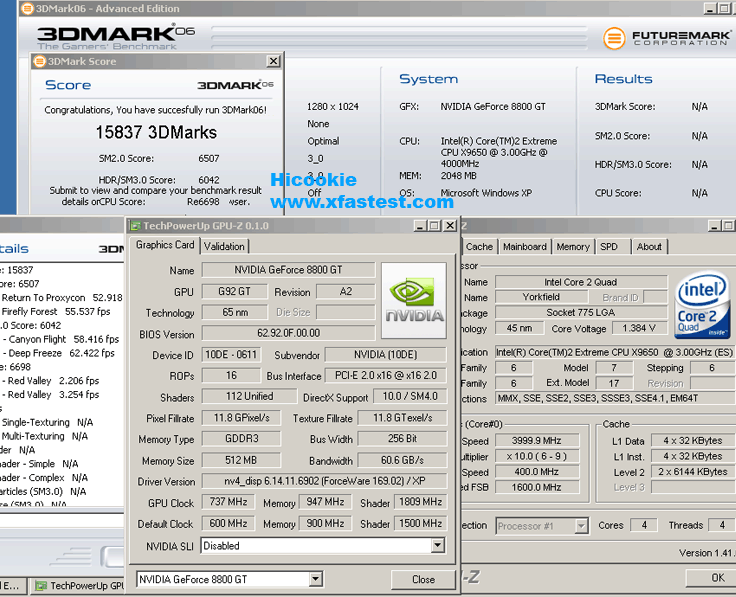This screenshot has width=736, height=597.
Task: Click the GPU 'G92 GT' field
Action: (x=235, y=291)
